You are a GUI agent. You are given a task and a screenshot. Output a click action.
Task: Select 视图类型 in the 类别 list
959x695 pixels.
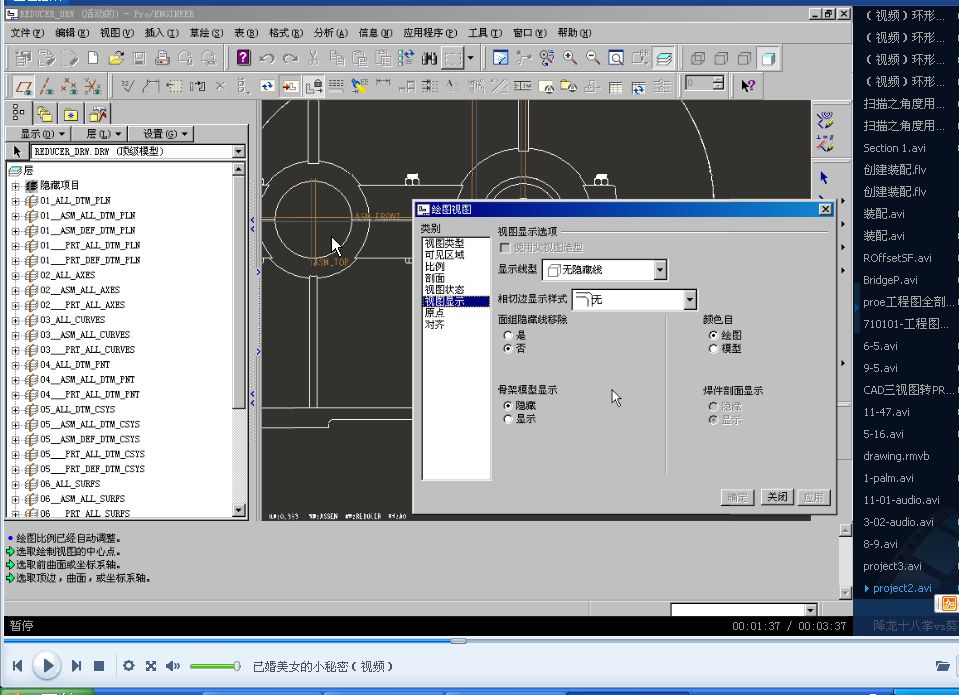click(444, 243)
